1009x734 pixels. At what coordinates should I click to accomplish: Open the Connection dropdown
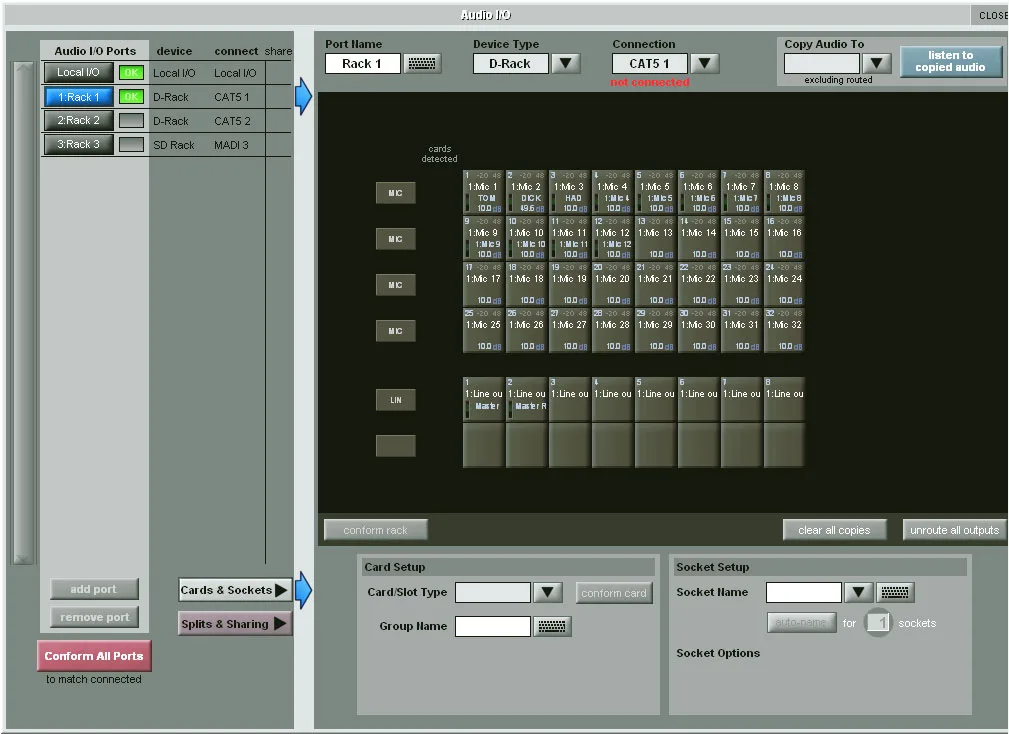point(705,64)
